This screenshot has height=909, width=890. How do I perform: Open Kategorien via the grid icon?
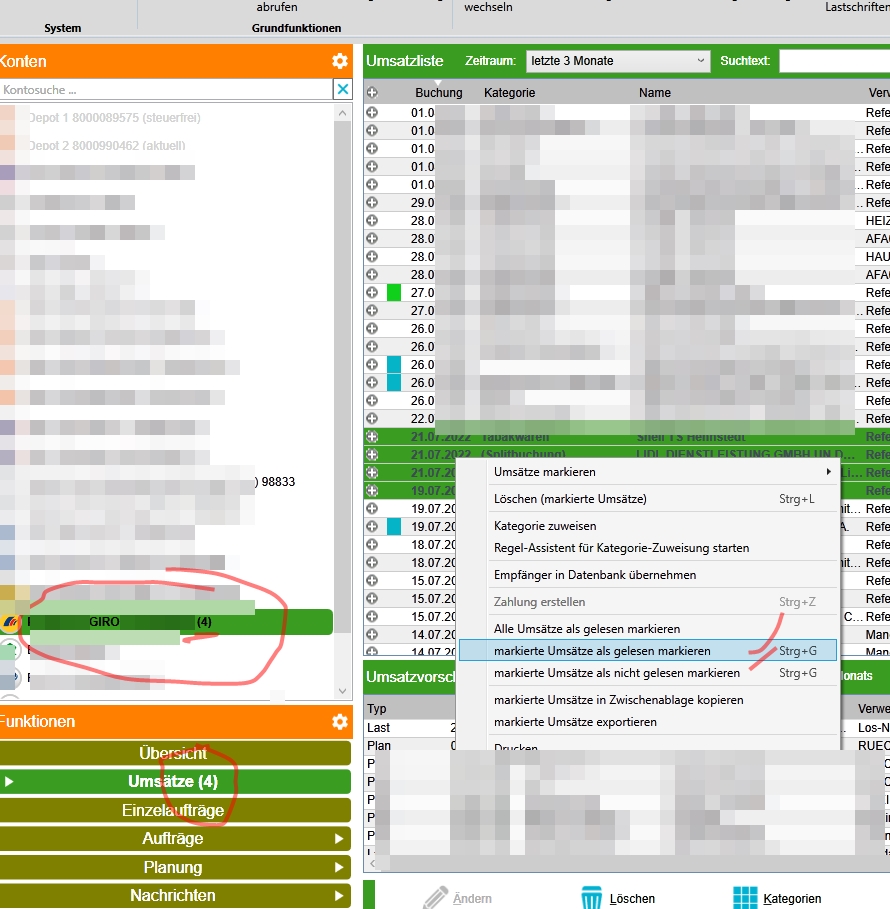coord(745,898)
